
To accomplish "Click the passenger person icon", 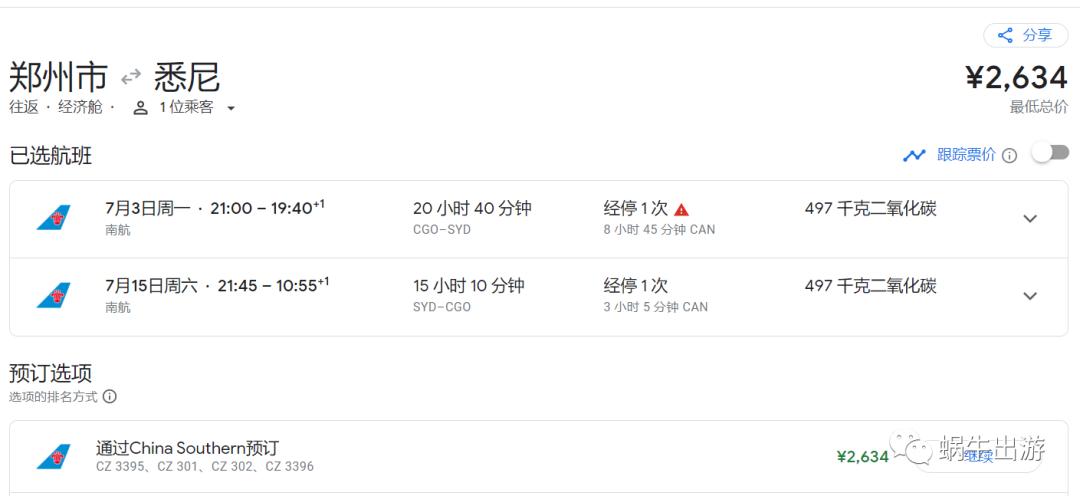I will [x=141, y=108].
